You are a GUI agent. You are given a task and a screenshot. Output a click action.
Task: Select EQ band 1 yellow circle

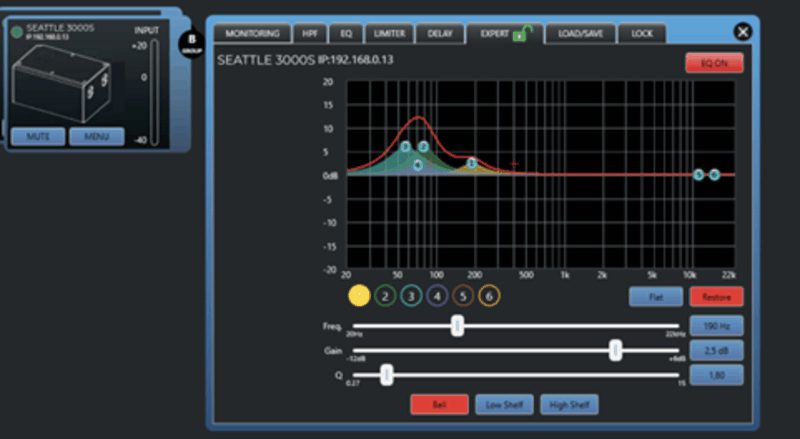point(359,296)
